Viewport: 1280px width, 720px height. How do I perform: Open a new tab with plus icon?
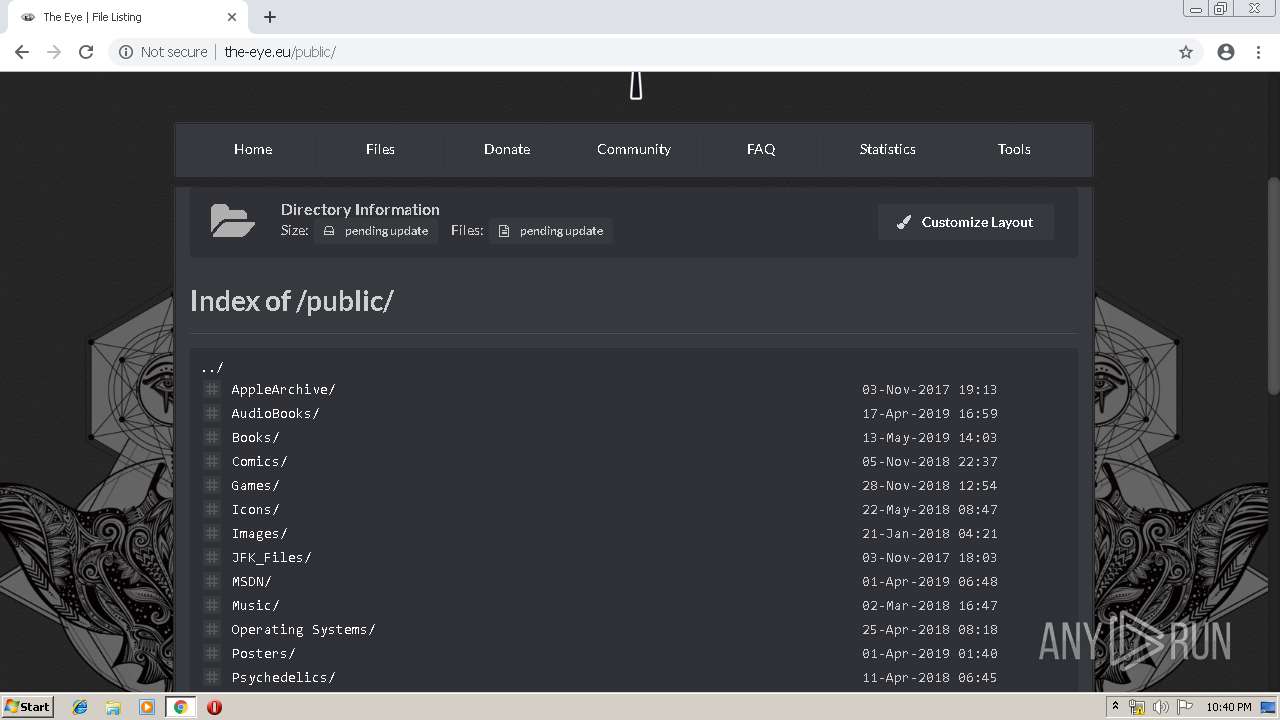coord(270,17)
